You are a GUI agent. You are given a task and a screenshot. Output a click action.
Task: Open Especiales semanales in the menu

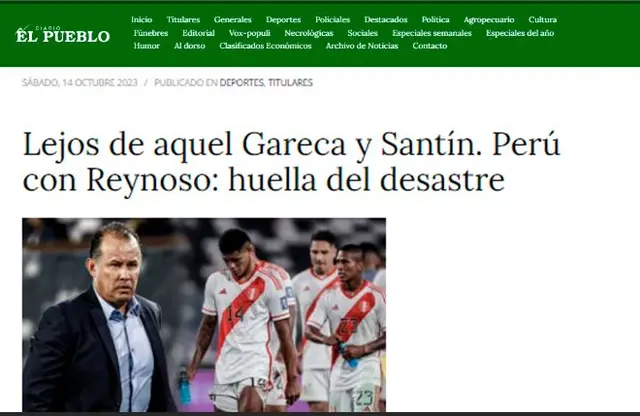[x=432, y=33]
